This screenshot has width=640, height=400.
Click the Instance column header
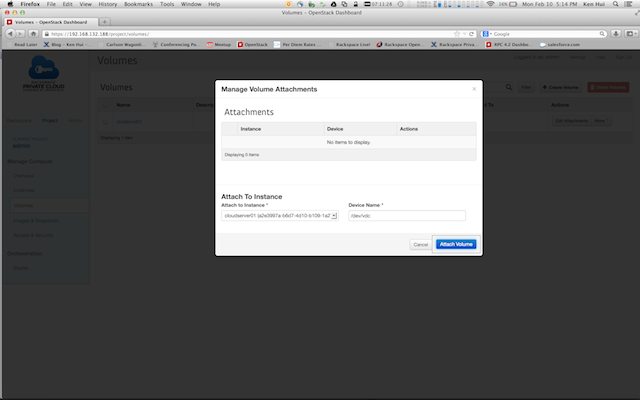coord(250,129)
